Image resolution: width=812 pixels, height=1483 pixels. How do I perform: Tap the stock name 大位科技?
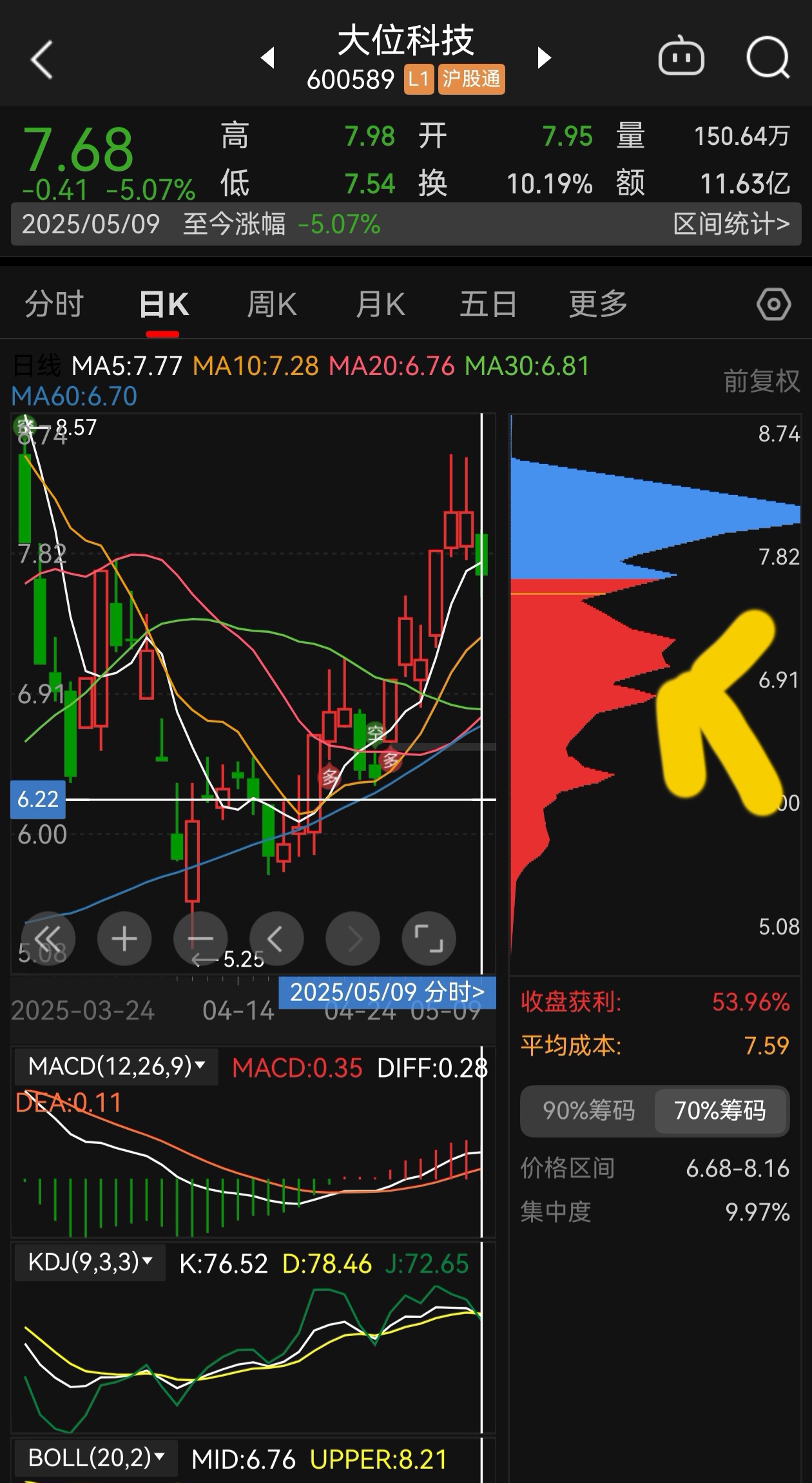click(x=406, y=41)
